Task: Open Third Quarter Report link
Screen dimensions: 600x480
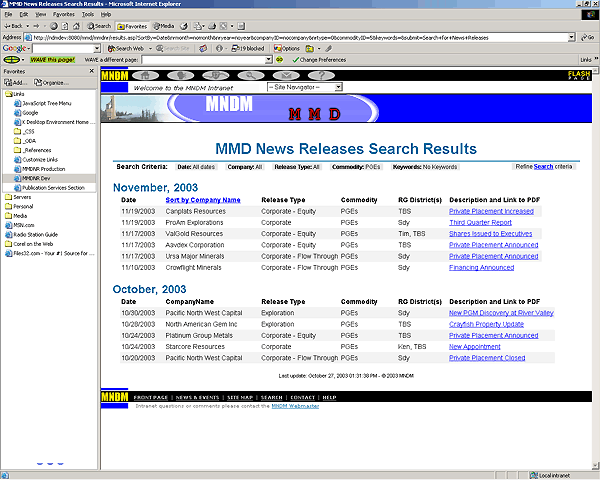Action: tap(480, 222)
